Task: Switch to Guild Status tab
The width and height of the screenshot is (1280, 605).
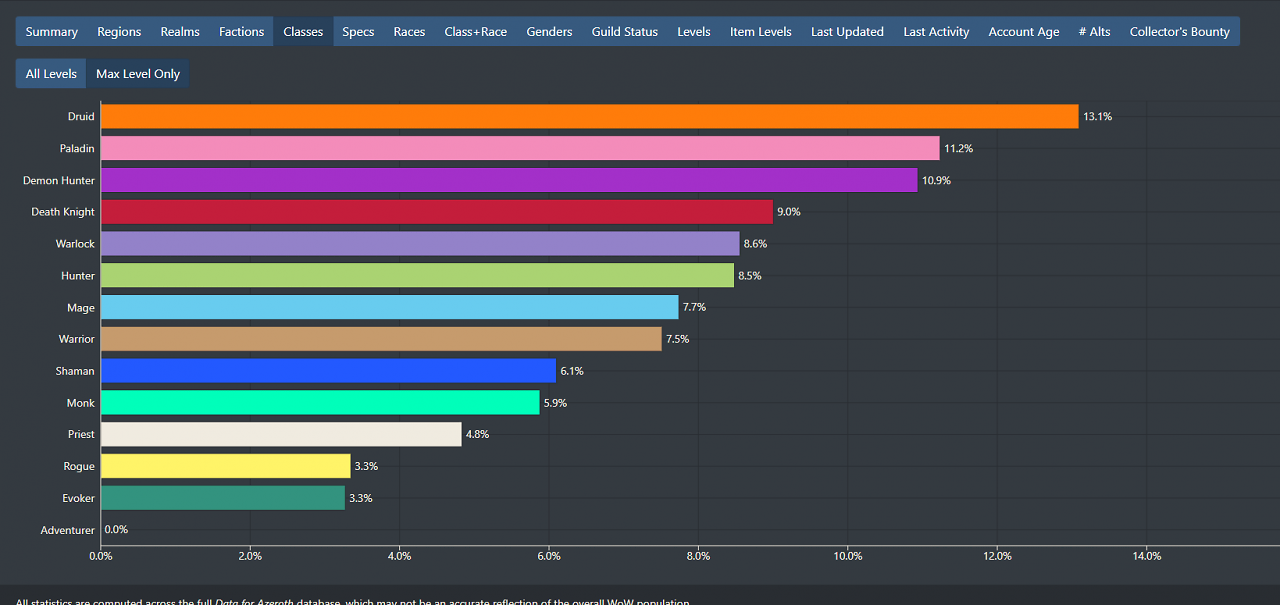Action: pos(625,31)
